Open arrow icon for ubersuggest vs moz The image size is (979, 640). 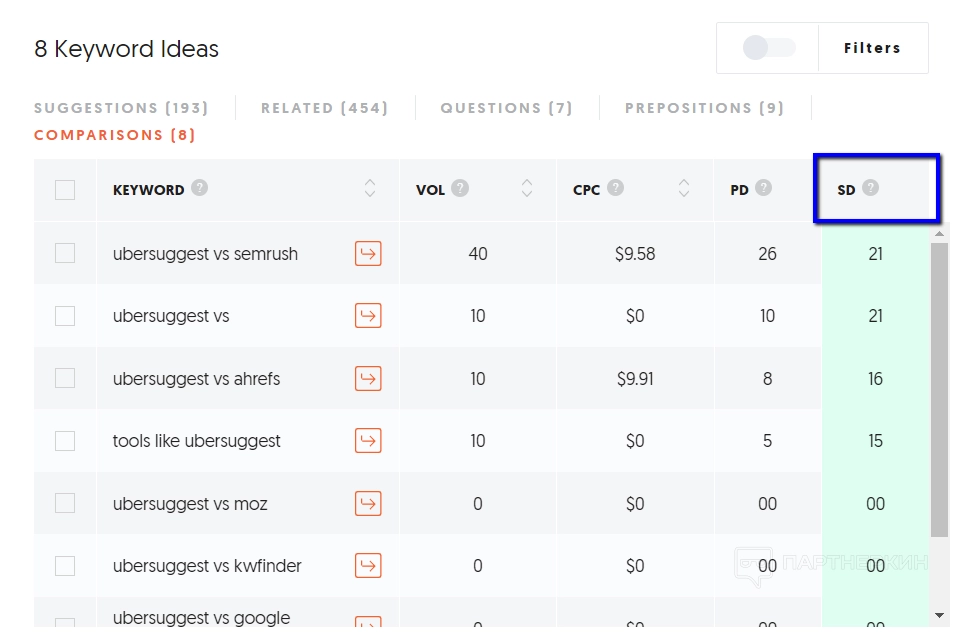(x=368, y=504)
